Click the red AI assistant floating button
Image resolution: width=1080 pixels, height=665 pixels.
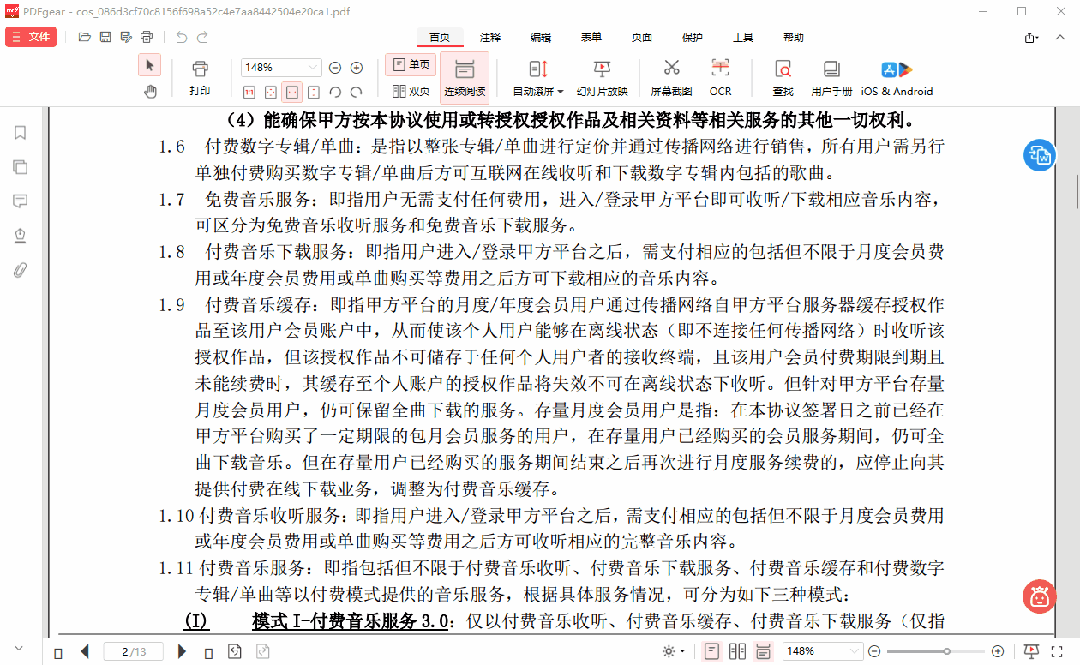point(1039,597)
